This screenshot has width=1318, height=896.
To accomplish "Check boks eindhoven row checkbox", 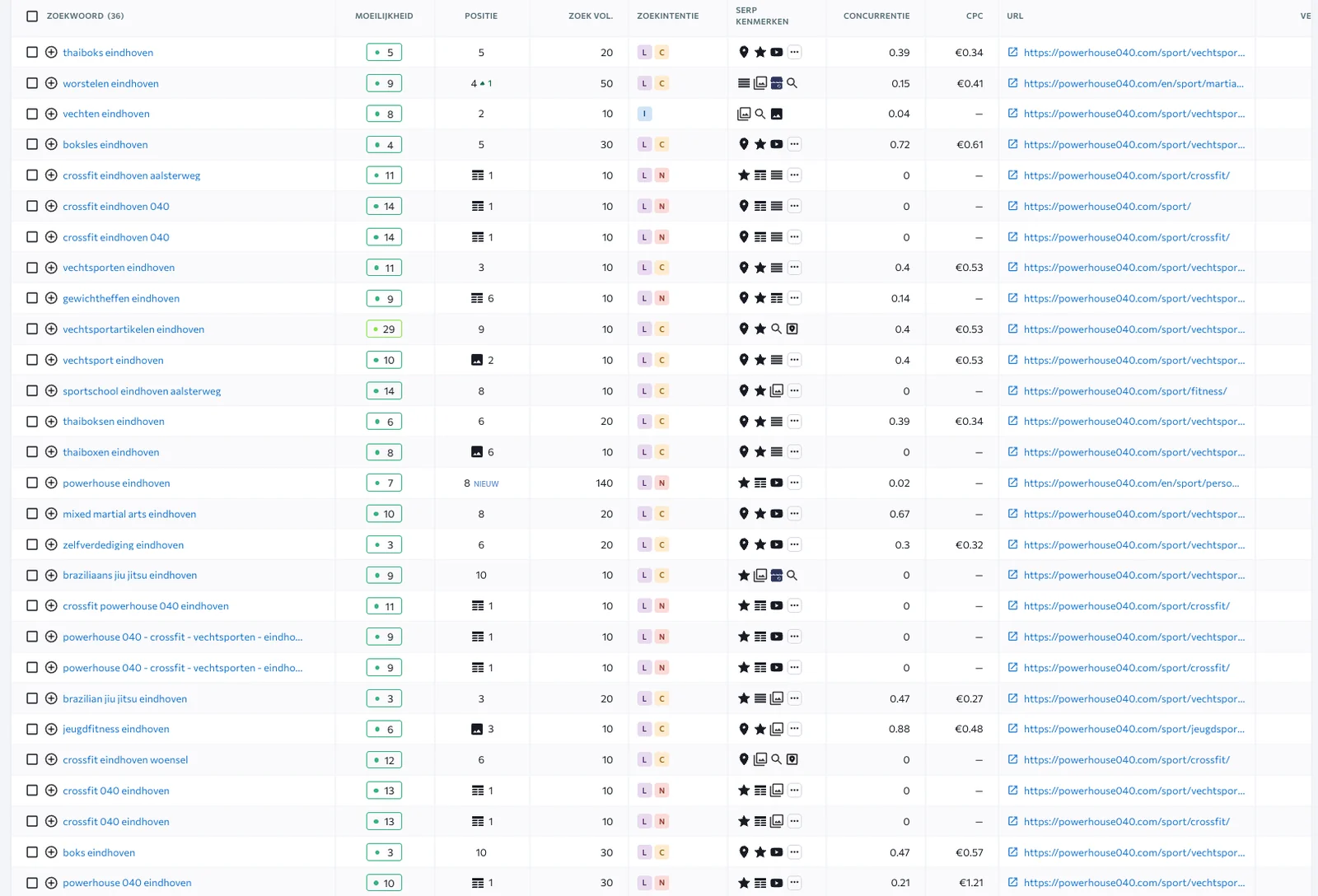I will tap(32, 852).
